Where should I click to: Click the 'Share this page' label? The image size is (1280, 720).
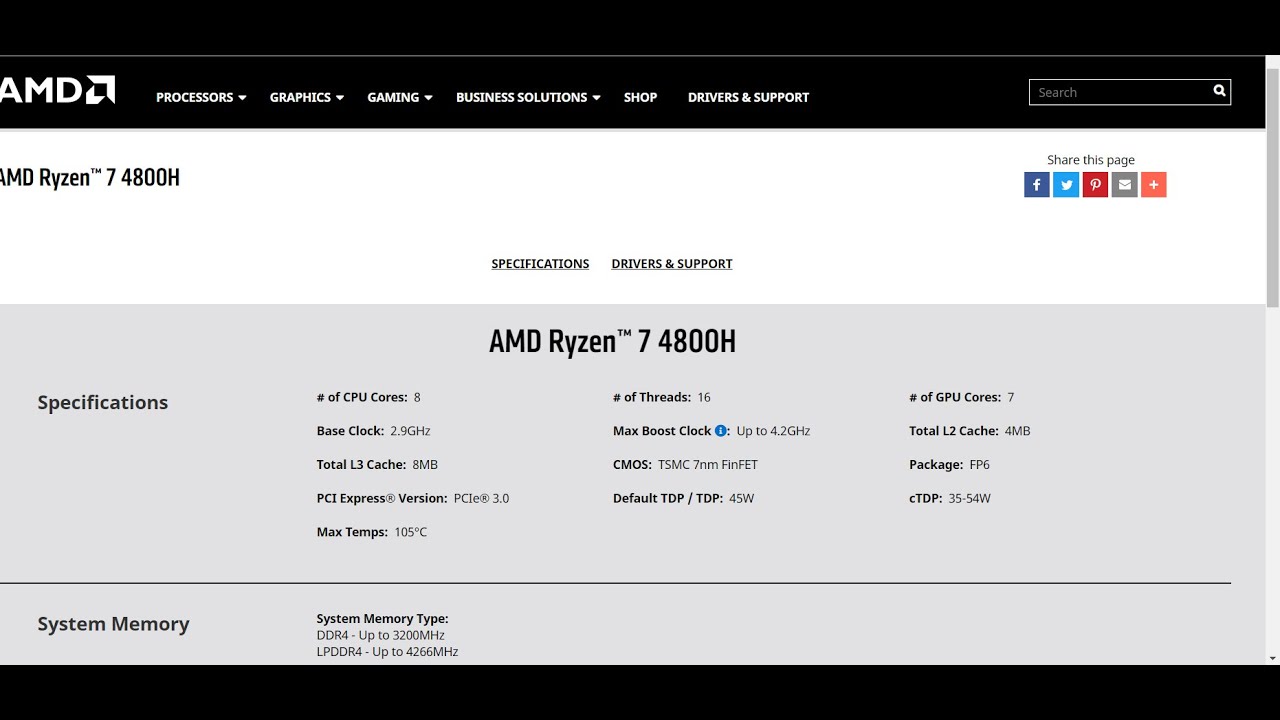[1091, 160]
